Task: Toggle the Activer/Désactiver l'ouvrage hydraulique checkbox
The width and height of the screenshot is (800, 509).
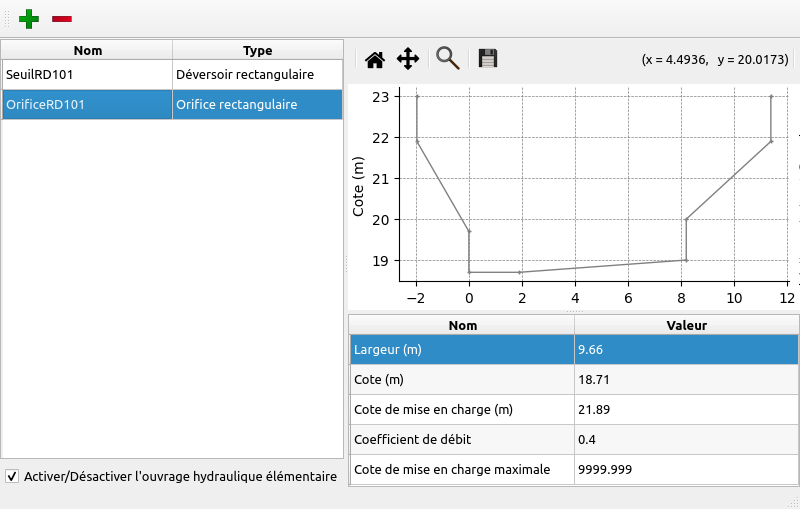Action: (x=12, y=477)
